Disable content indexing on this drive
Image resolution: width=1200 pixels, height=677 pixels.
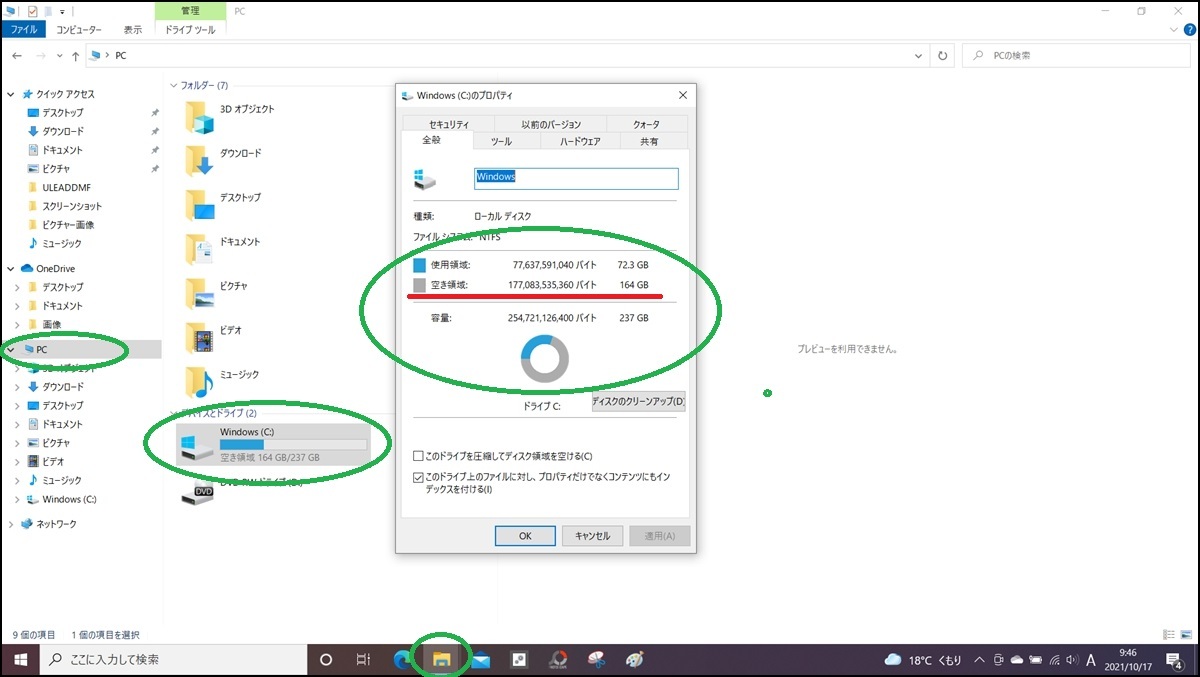tap(418, 477)
